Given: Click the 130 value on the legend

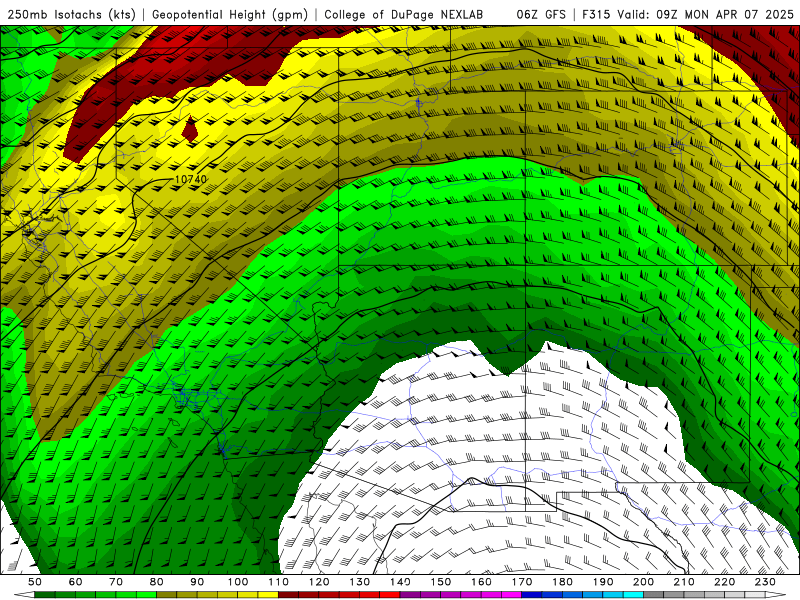Looking at the screenshot, I should (x=360, y=582).
